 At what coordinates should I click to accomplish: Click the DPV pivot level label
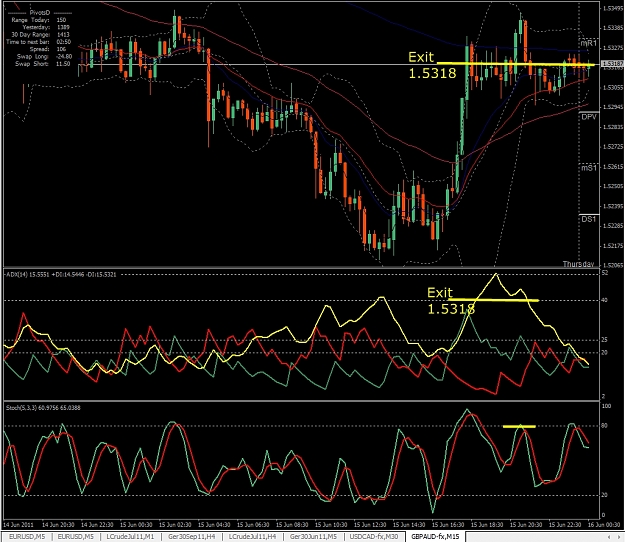(x=589, y=117)
